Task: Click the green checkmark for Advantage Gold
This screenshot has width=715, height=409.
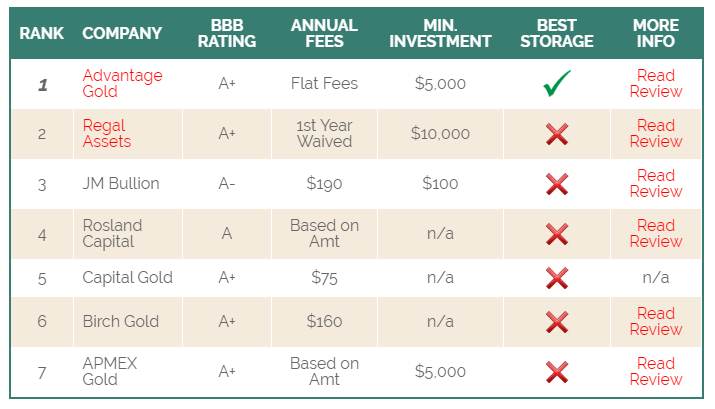Action: click(557, 83)
